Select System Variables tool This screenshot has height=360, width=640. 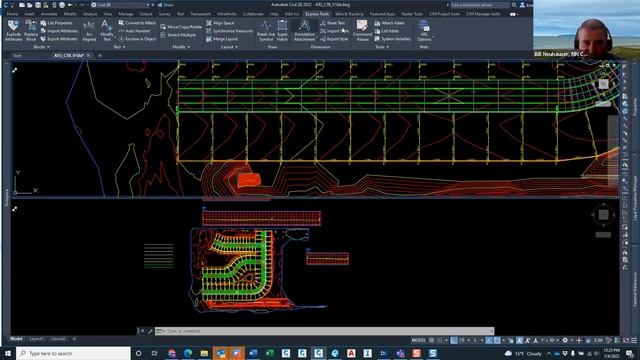tap(392, 39)
